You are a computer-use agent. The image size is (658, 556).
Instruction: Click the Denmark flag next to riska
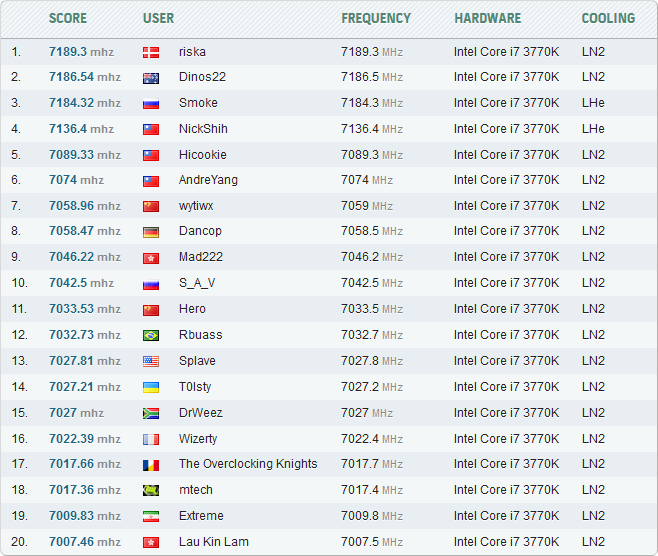tap(151, 52)
